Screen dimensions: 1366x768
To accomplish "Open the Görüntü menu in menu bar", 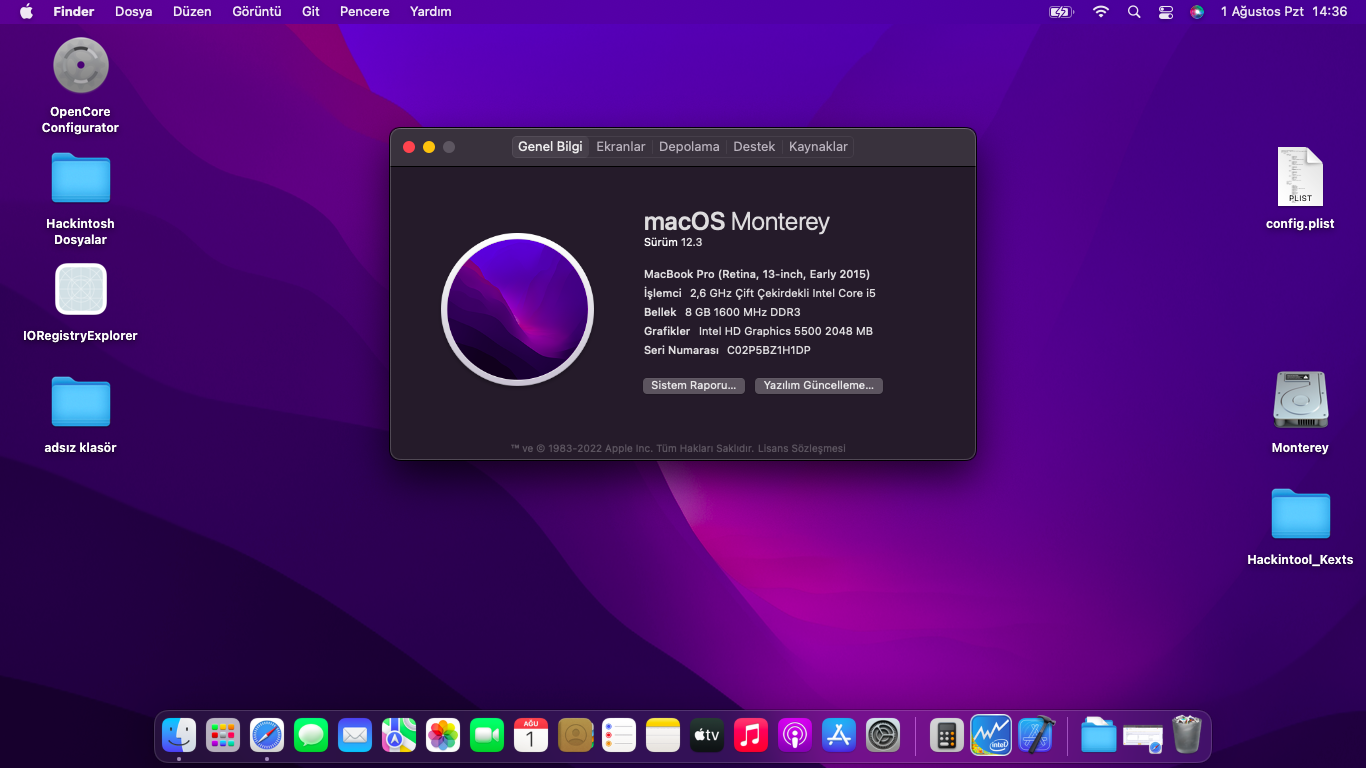I will click(x=257, y=12).
